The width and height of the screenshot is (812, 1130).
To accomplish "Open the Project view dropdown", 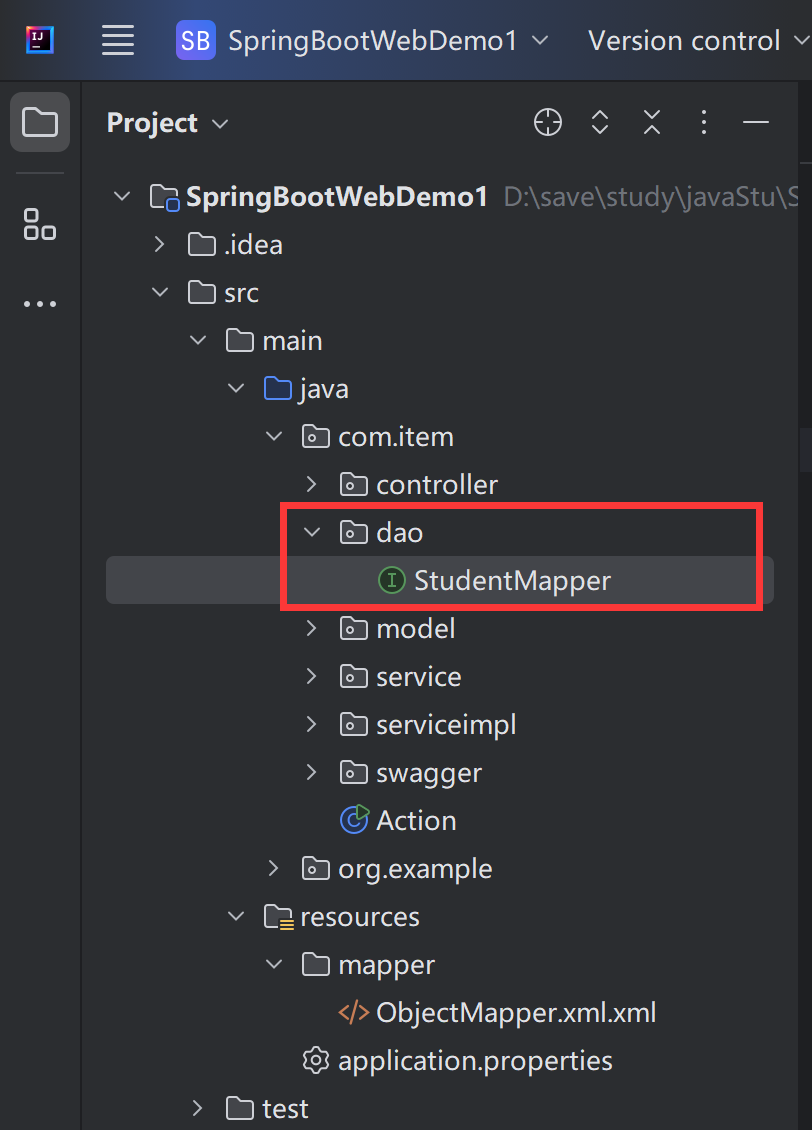I will tap(168, 123).
